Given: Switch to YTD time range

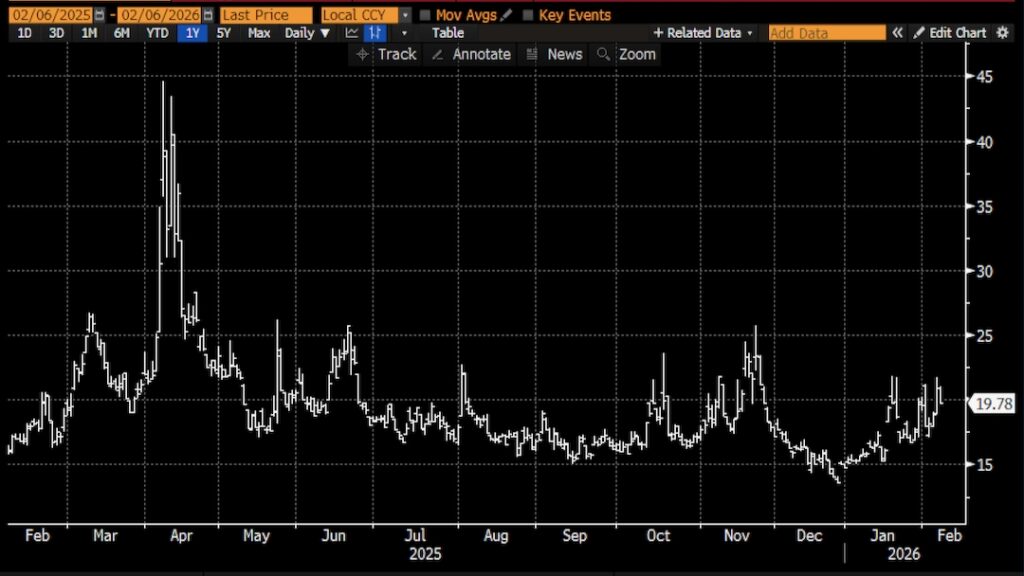Looking at the screenshot, I should (x=157, y=33).
